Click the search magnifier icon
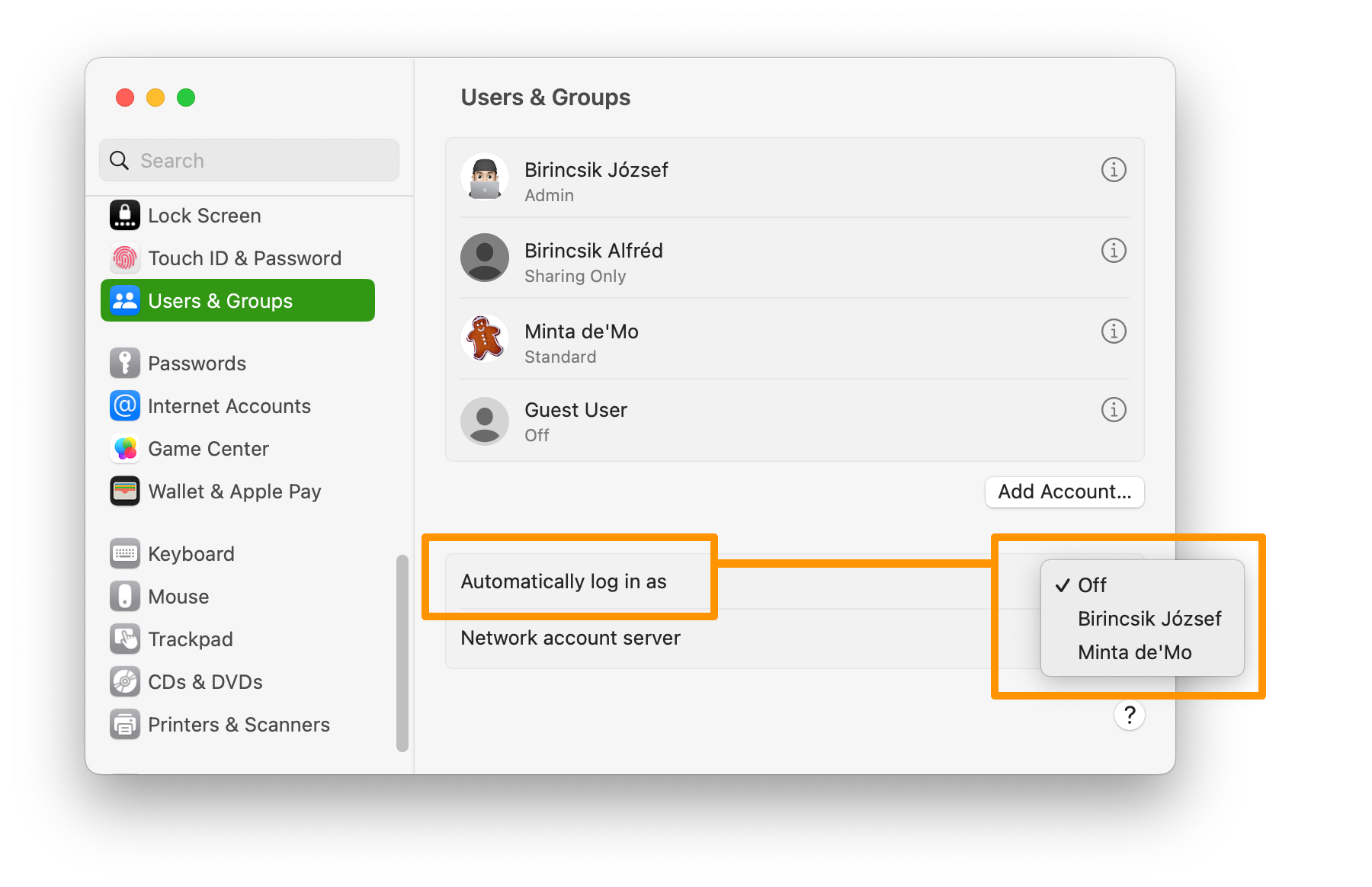 119,160
